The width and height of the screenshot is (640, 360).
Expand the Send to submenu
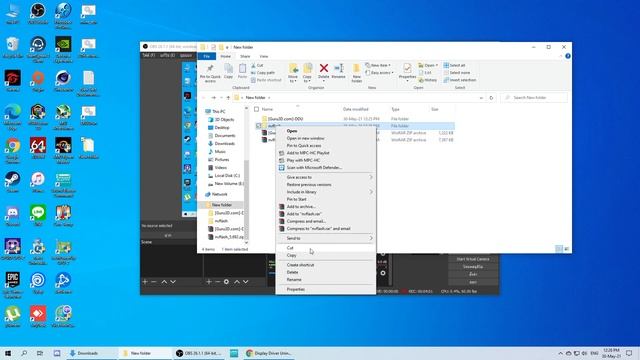click(x=326, y=238)
